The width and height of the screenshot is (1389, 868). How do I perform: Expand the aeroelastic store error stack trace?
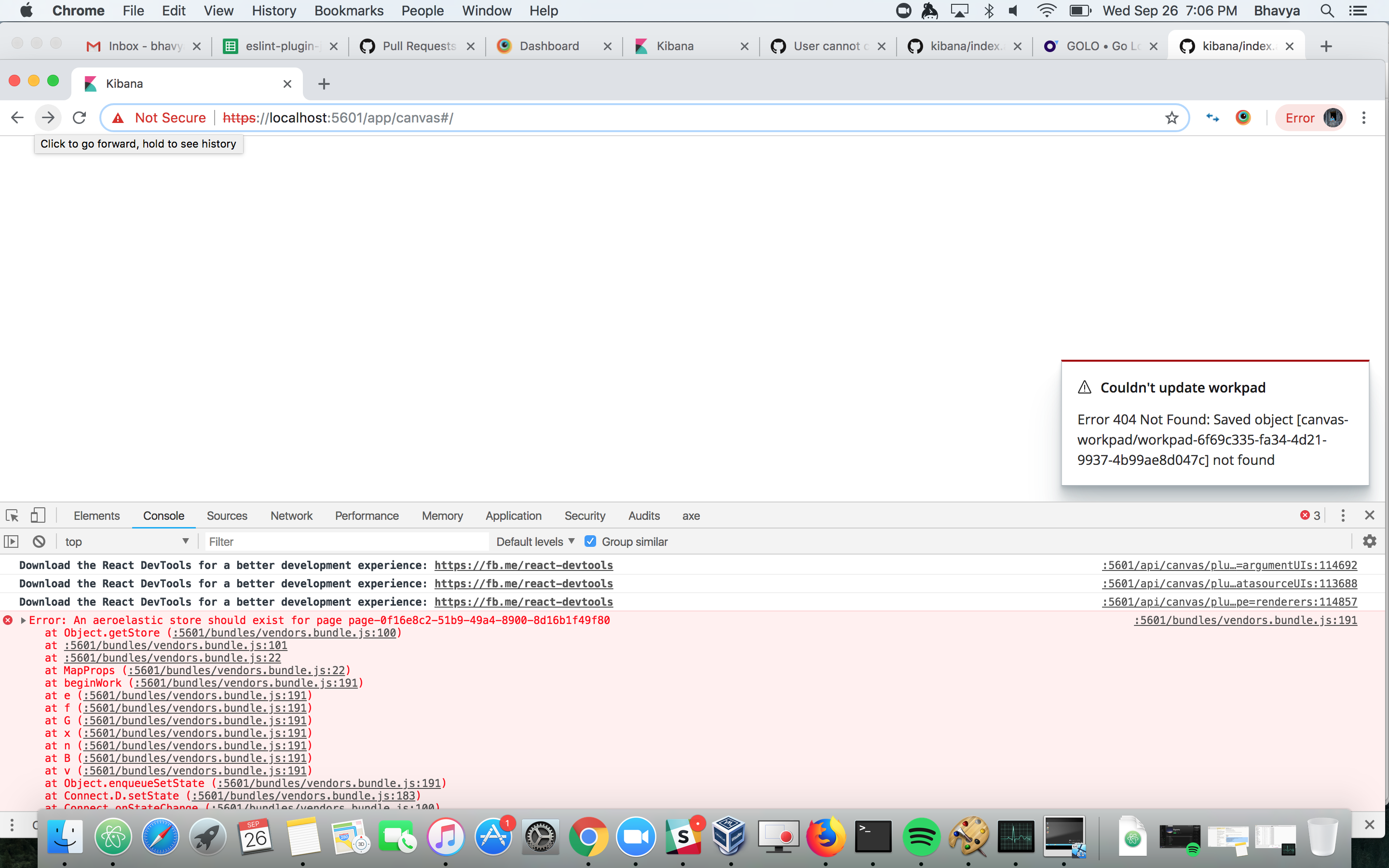[x=24, y=620]
